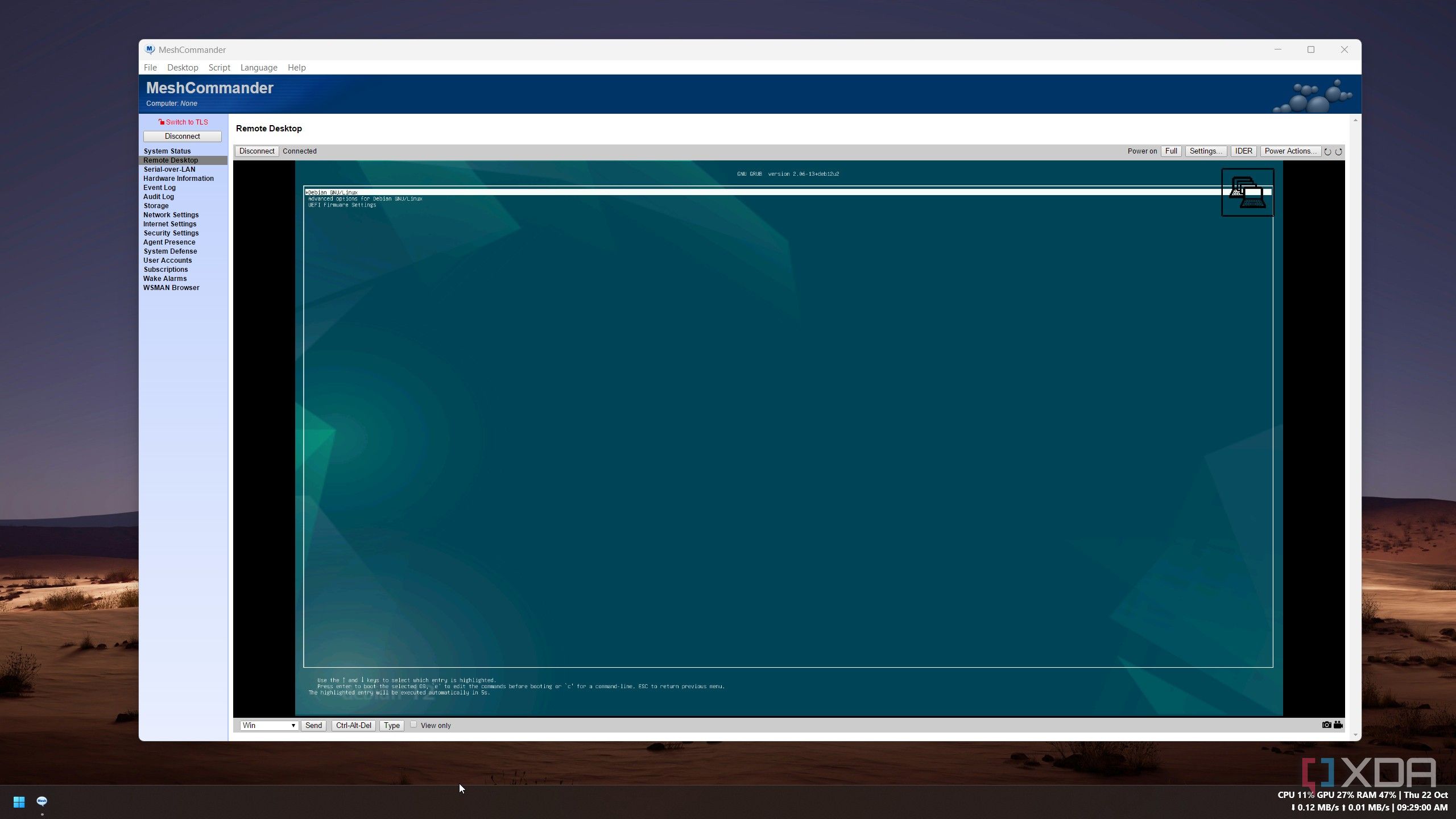This screenshot has width=1456, height=819.
Task: Enable the View only checkbox
Action: coord(413,725)
